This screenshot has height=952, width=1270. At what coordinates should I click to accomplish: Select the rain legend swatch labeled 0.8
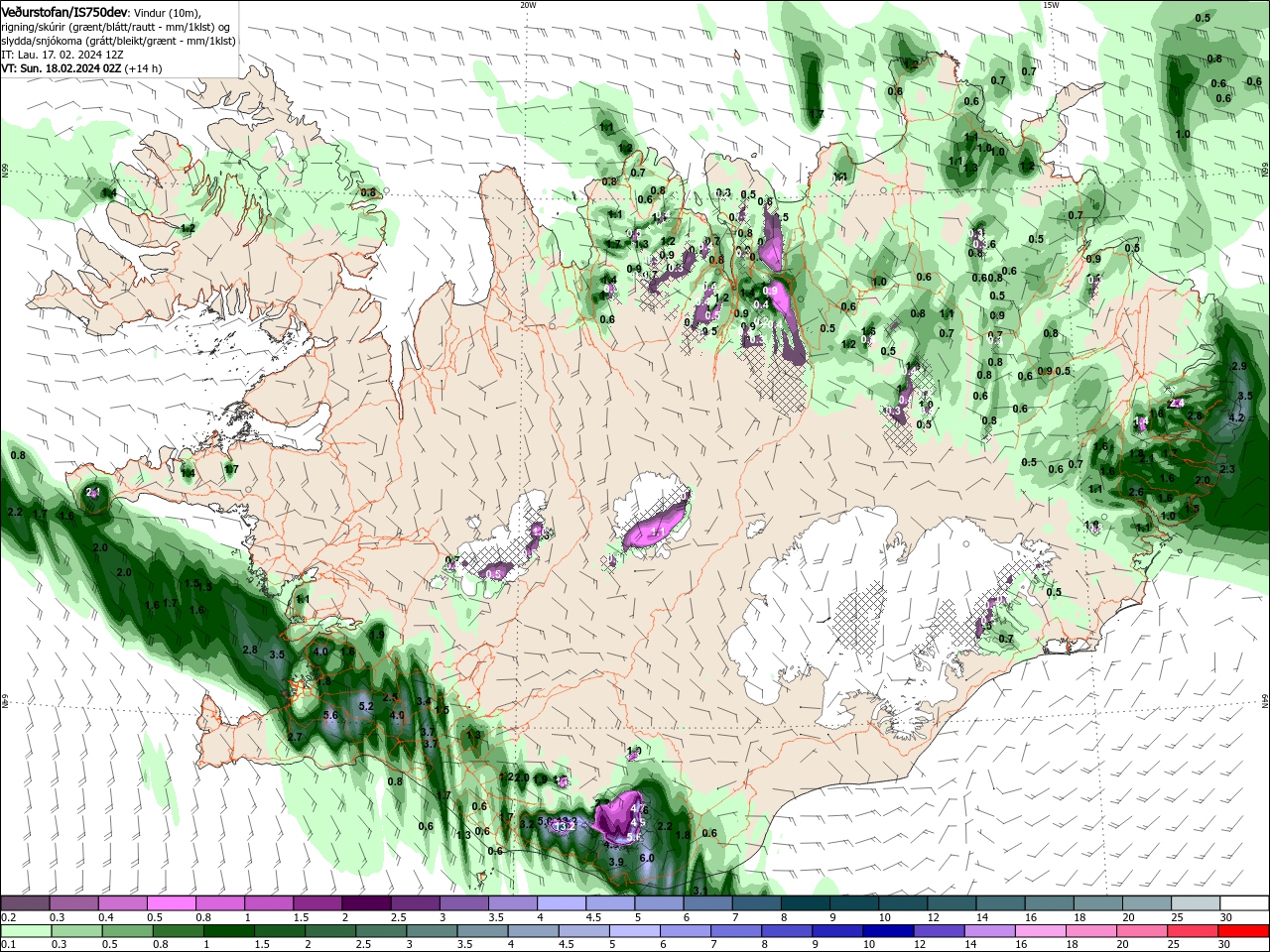tap(178, 931)
